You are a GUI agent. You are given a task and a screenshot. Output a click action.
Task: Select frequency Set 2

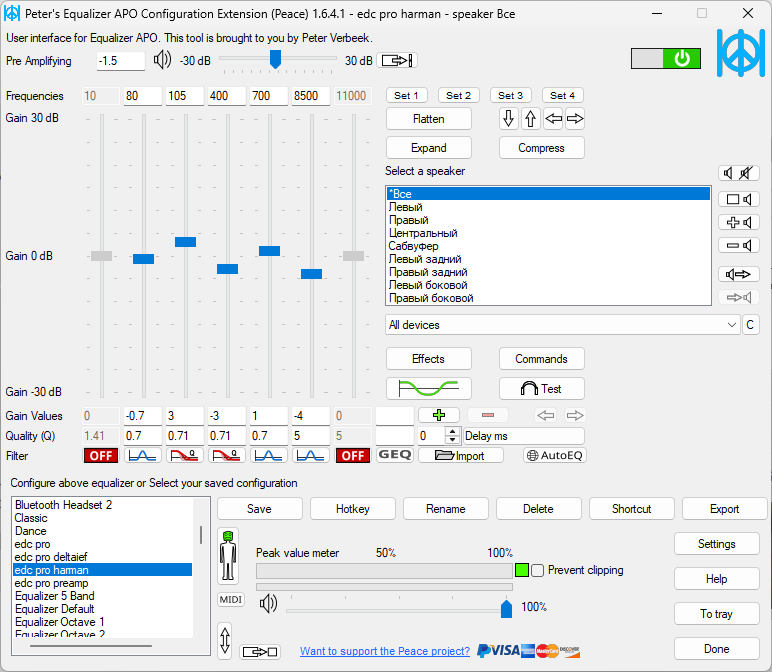point(458,96)
